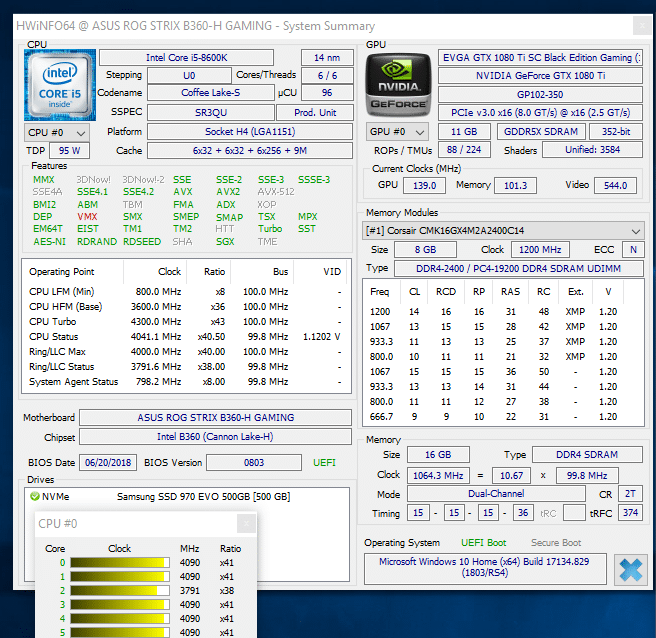
Task: Click the Core 2 clock bar
Action: click(x=119, y=590)
